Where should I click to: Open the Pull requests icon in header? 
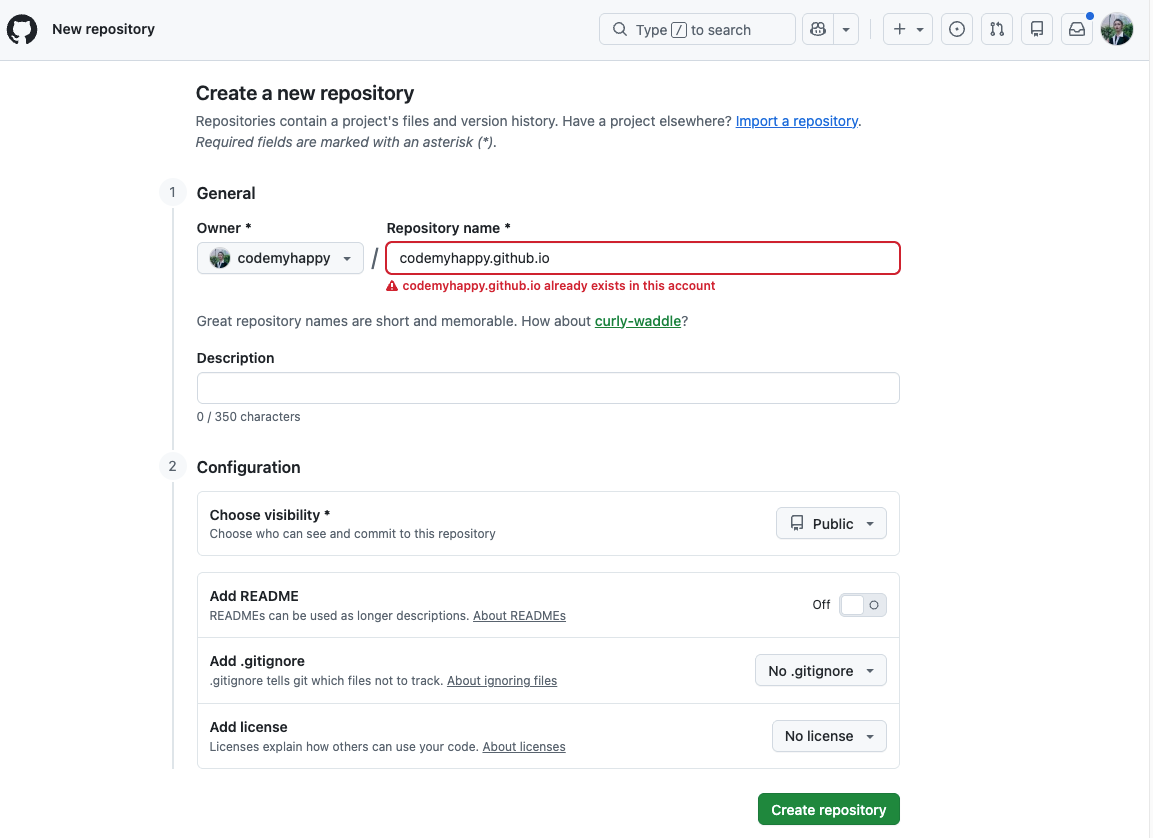(x=996, y=29)
